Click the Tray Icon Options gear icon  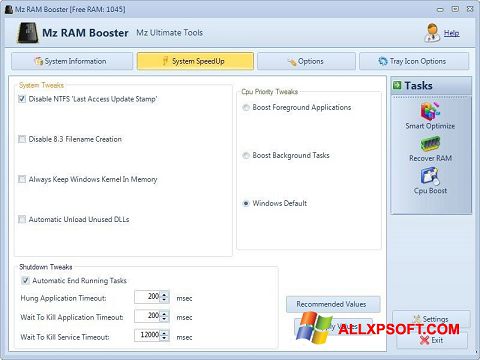click(x=383, y=61)
